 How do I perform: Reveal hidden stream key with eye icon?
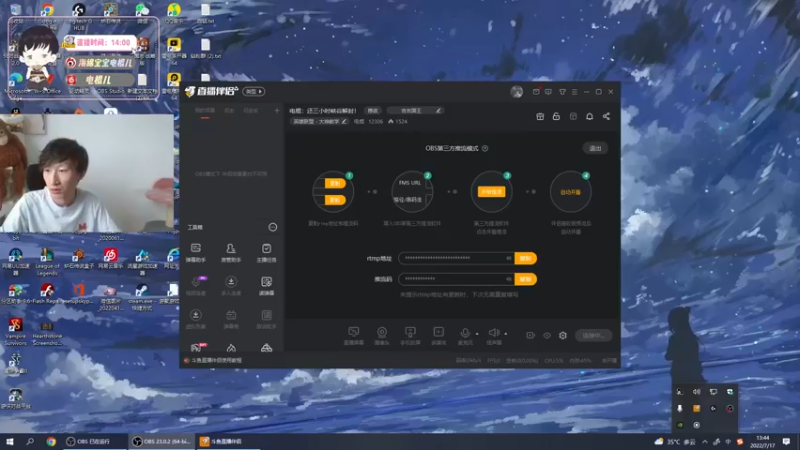pos(509,279)
